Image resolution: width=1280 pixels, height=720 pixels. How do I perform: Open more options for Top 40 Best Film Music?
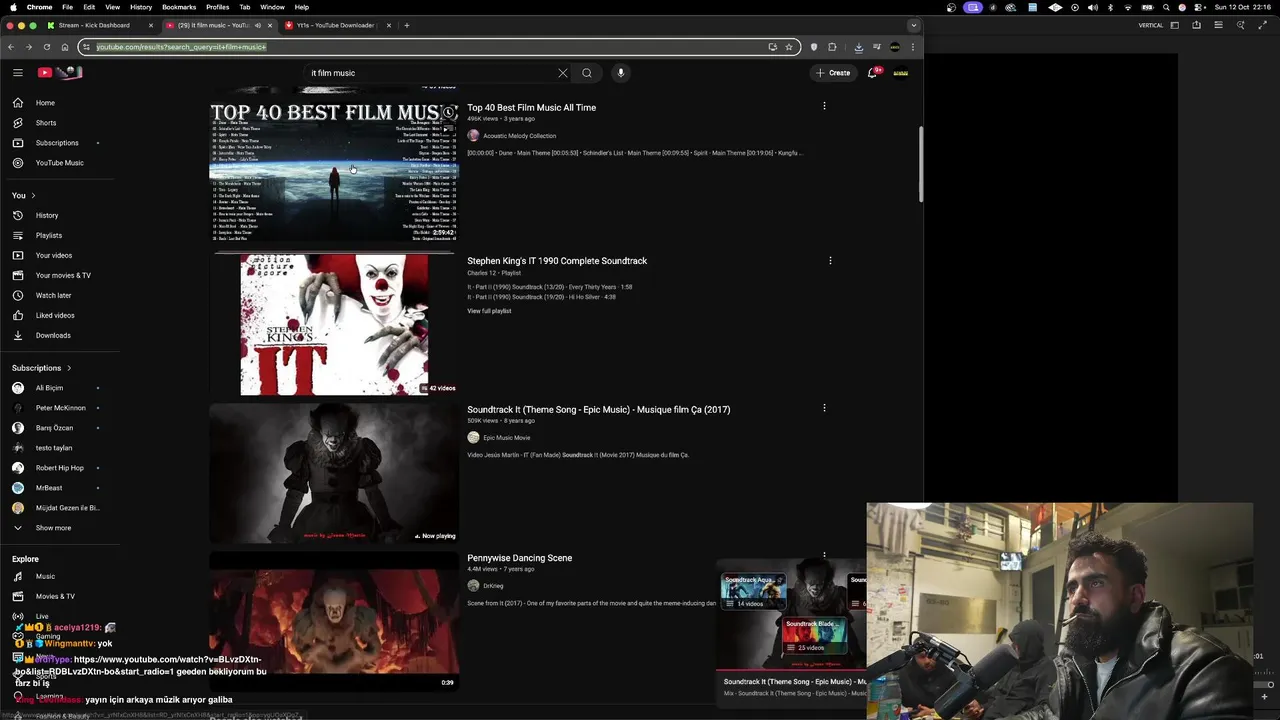coord(824,106)
